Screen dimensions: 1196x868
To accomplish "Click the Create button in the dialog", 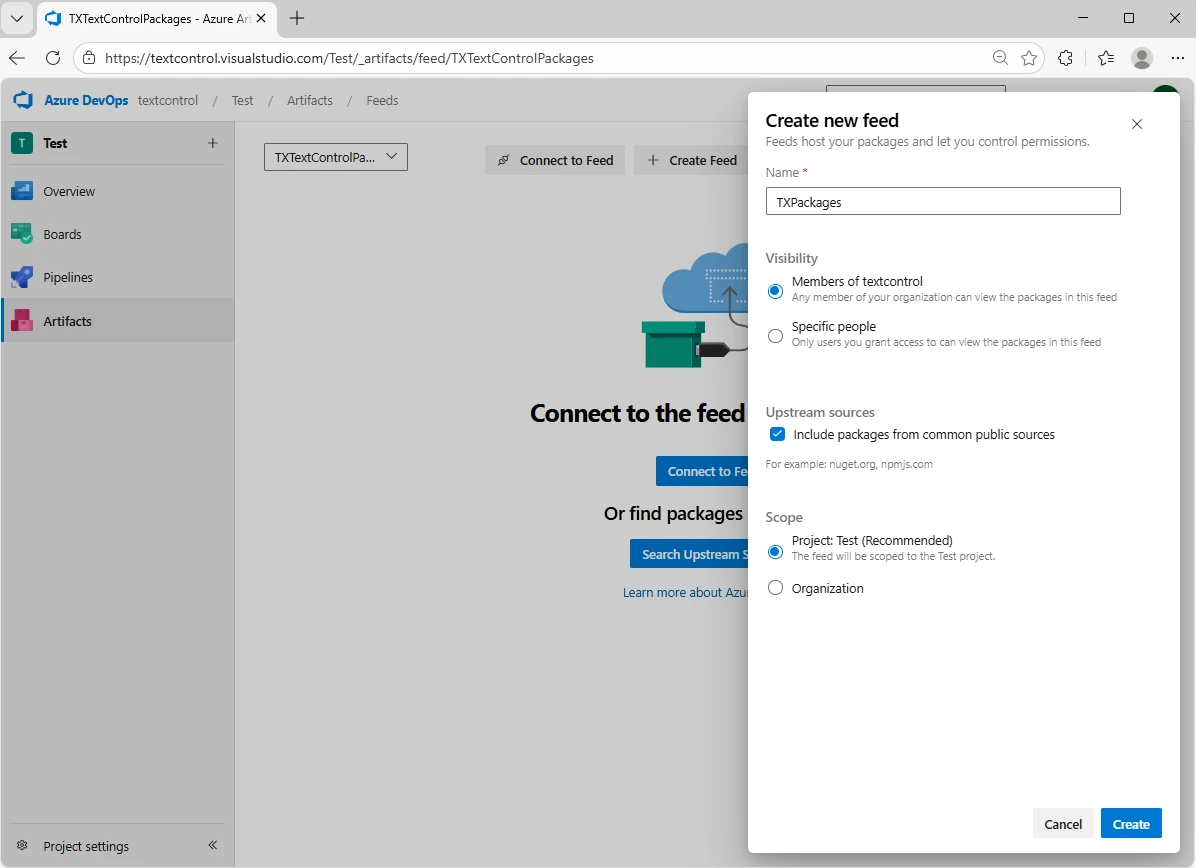I will [x=1130, y=823].
